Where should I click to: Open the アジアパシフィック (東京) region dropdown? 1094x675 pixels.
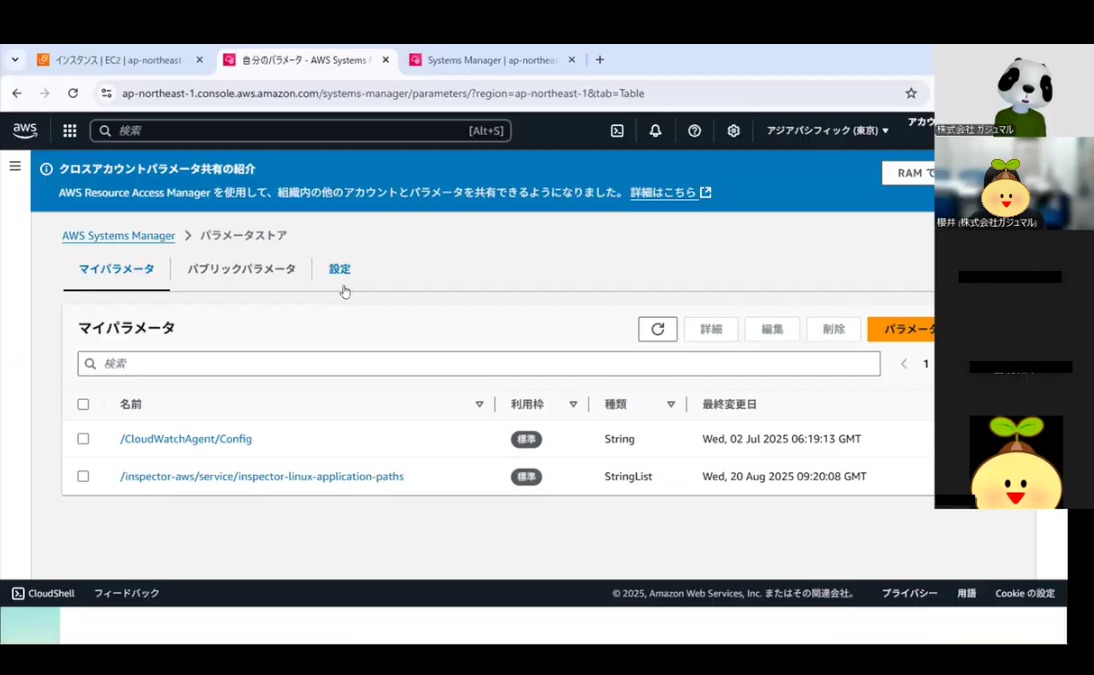tap(827, 131)
